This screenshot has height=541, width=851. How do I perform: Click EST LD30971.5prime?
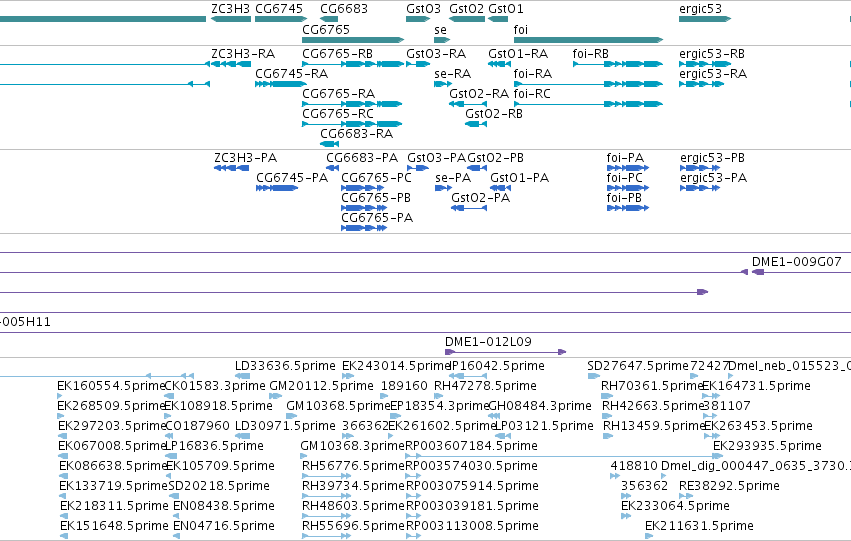point(285,426)
